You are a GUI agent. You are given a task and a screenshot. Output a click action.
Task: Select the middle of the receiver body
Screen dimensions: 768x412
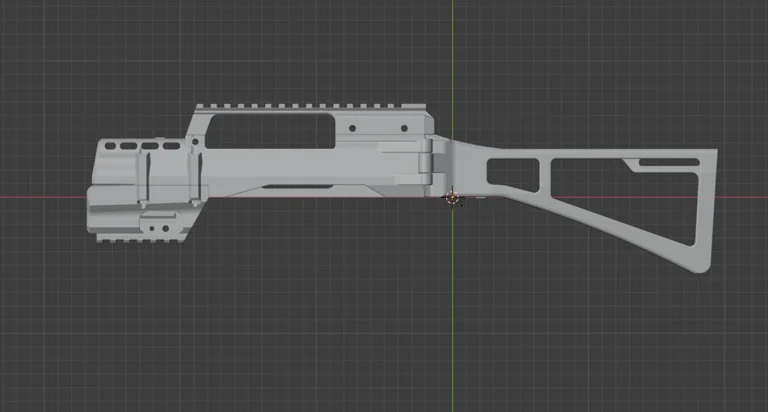click(x=300, y=167)
